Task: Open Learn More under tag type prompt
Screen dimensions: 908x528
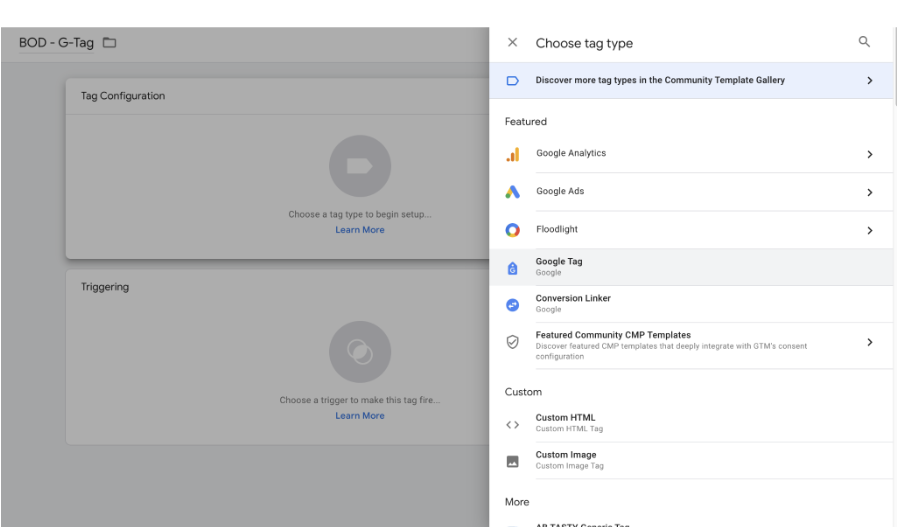Action: (360, 230)
